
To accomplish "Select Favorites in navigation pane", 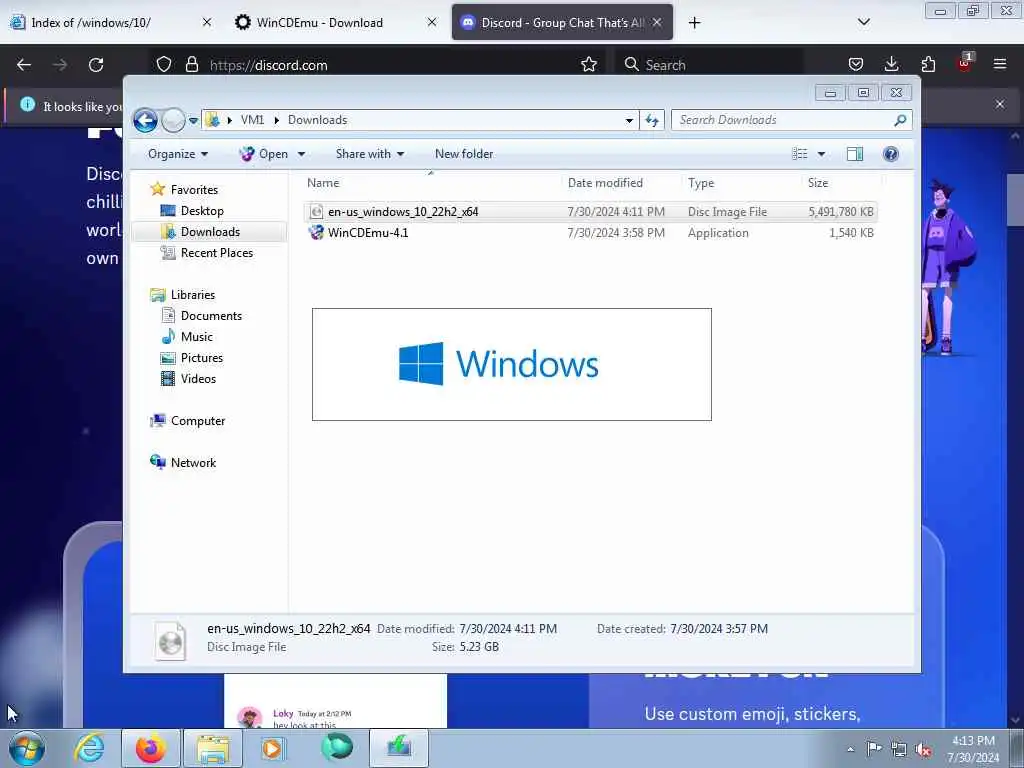I will pos(194,189).
